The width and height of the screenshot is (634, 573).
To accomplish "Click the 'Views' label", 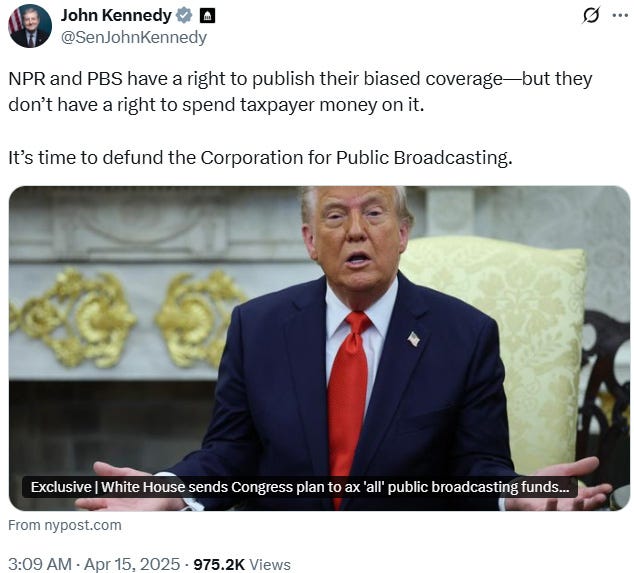I will coord(270,565).
